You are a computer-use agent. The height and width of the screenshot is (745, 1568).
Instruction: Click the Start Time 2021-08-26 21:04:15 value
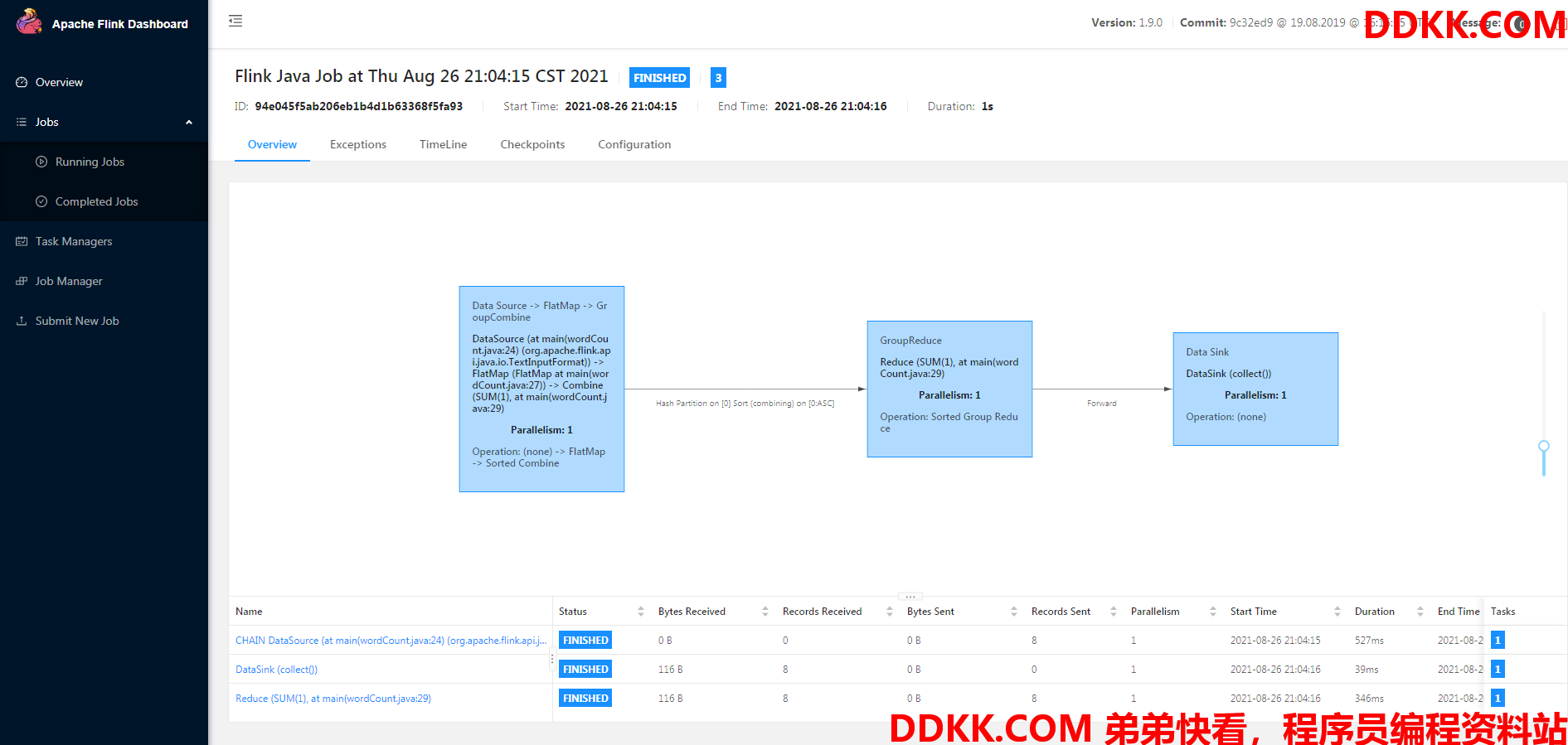621,106
